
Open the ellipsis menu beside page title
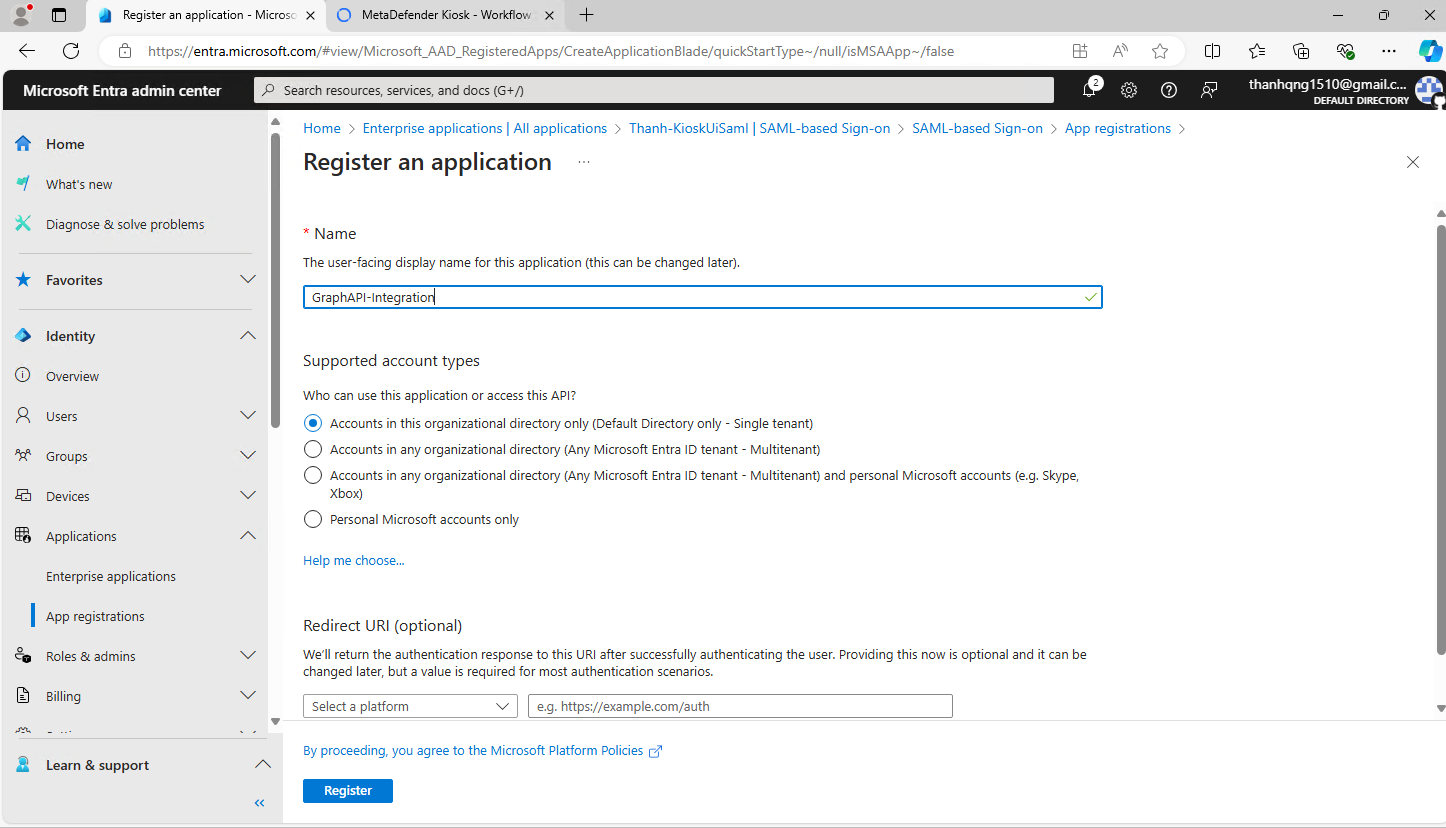(584, 162)
